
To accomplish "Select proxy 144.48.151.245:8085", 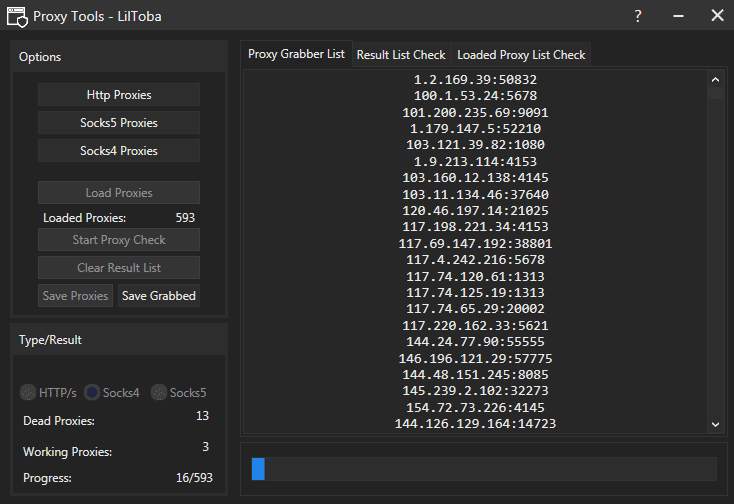I will [475, 375].
